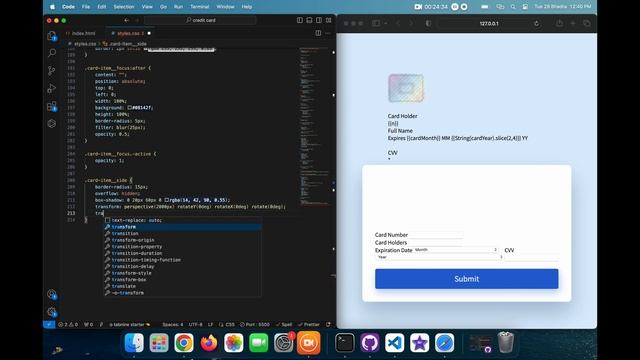This screenshot has width=640, height=360.
Task: Choose translate suggestion
Action: pos(182,286)
